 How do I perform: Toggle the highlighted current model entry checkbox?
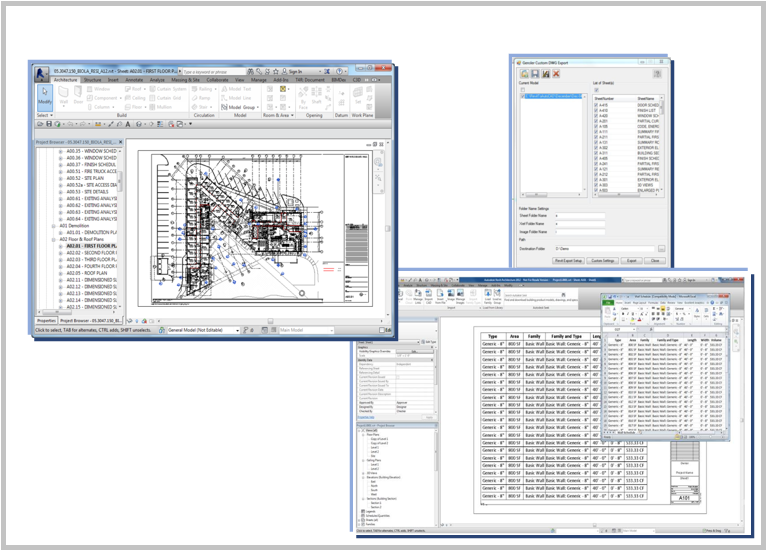point(523,96)
